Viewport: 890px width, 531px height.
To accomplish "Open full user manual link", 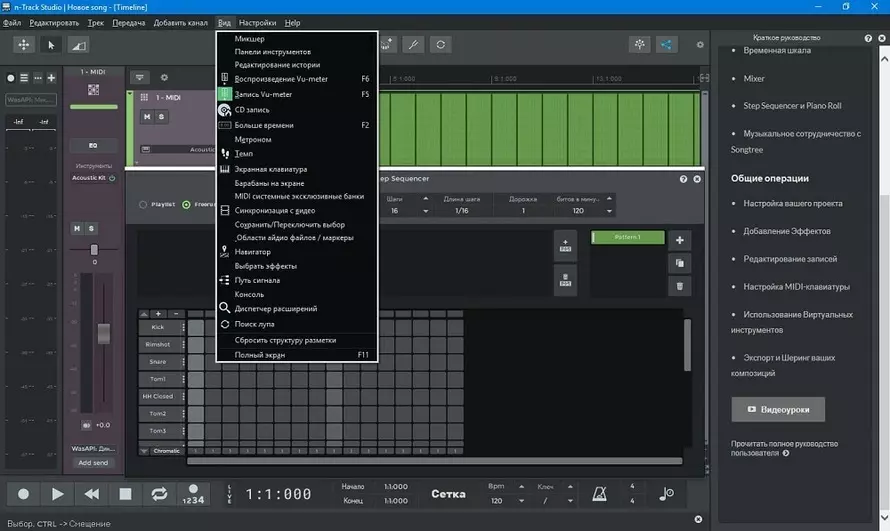I will pyautogui.click(x=784, y=448).
